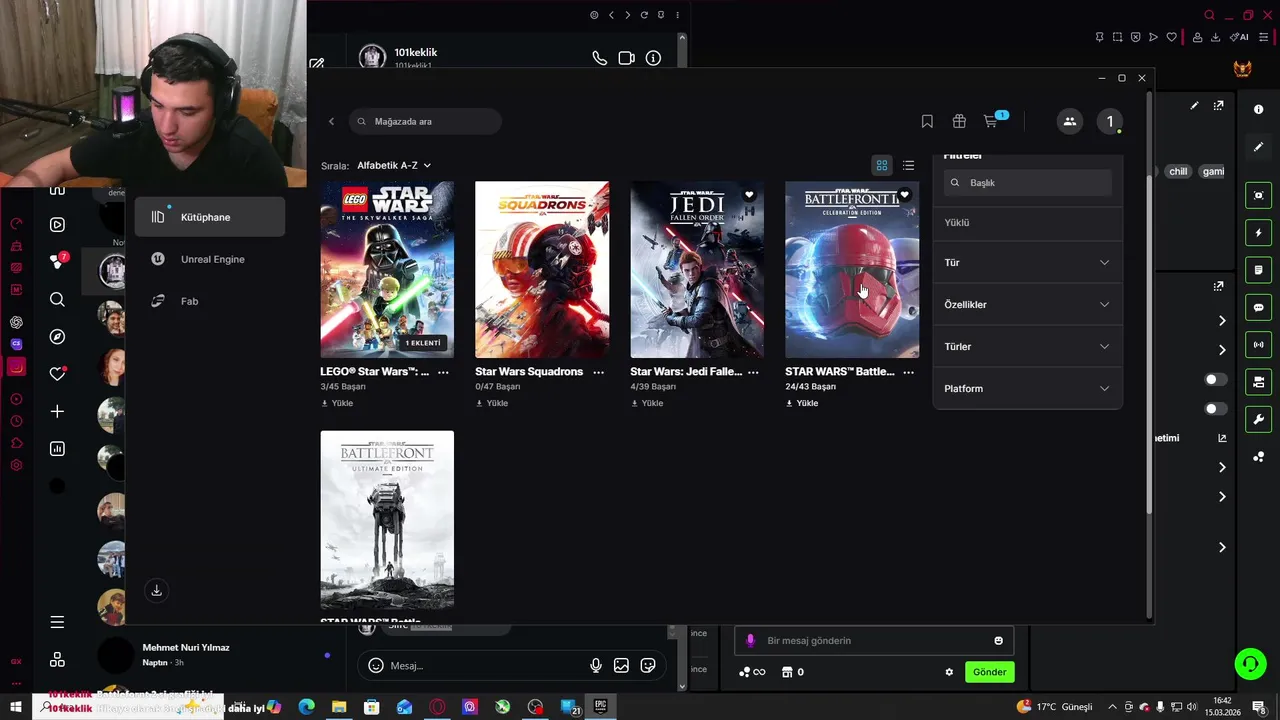The width and height of the screenshot is (1280, 720).
Task: Open chat bubble icon in right sidebar
Action: coord(1259,308)
